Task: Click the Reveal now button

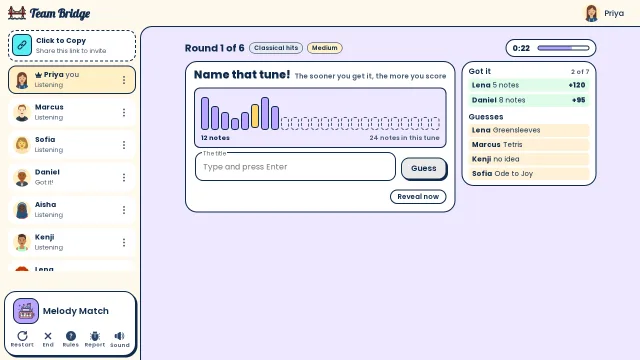Action: [418, 196]
